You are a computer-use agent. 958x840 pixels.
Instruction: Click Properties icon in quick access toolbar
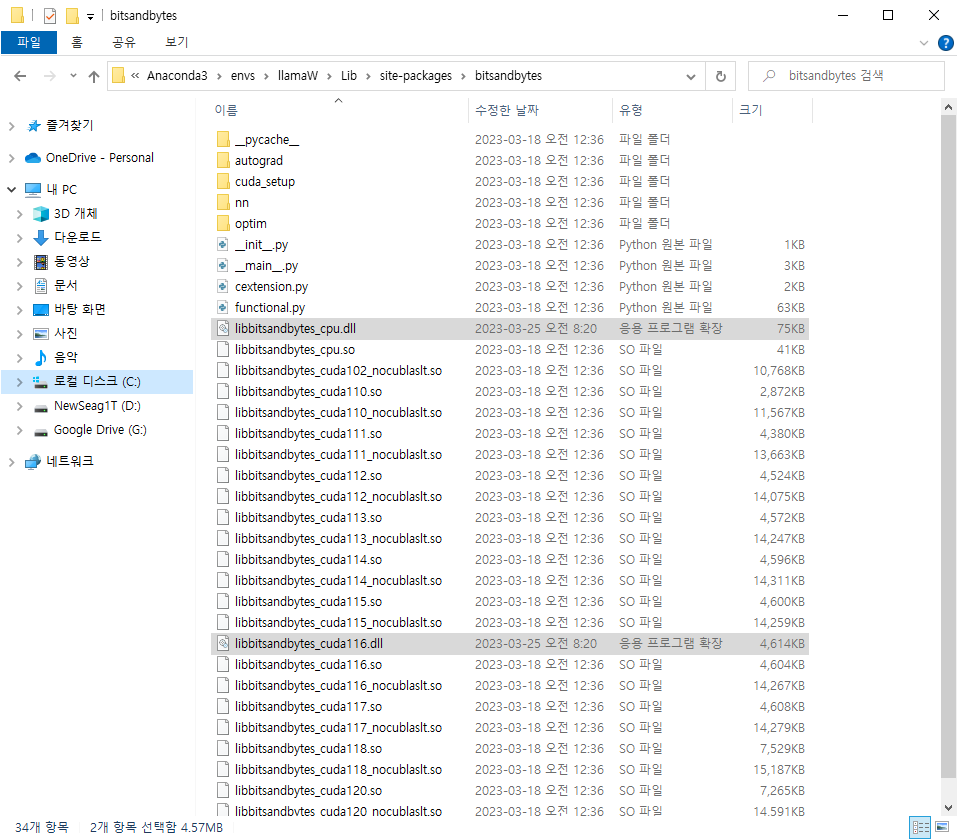click(50, 15)
